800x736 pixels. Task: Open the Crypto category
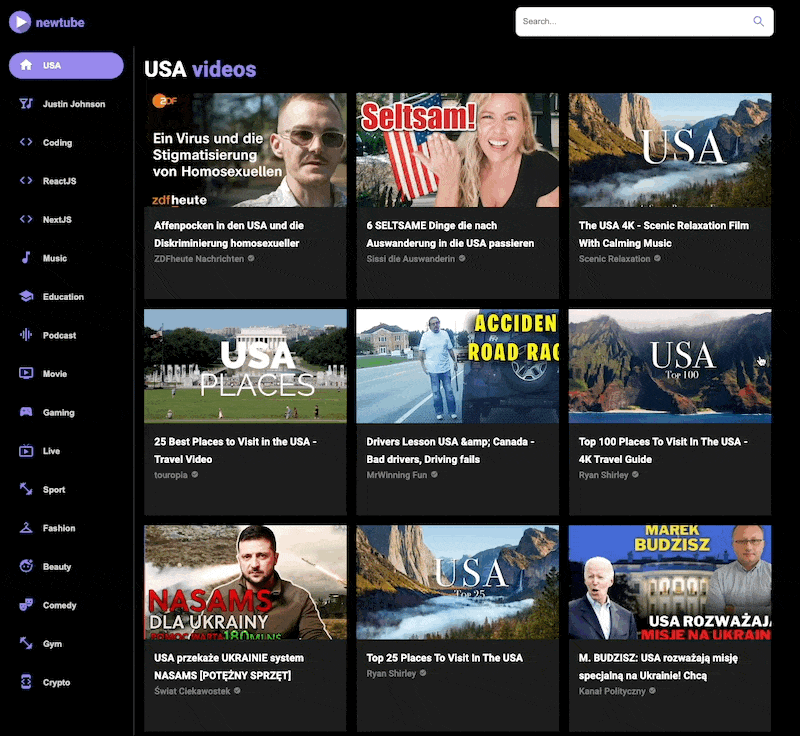pos(66,682)
